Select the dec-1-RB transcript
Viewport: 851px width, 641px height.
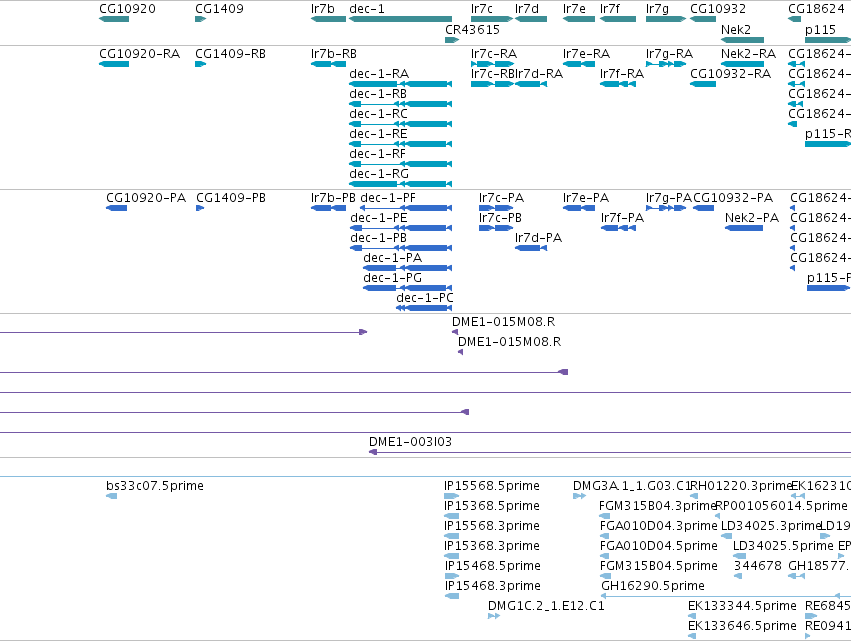(x=401, y=104)
